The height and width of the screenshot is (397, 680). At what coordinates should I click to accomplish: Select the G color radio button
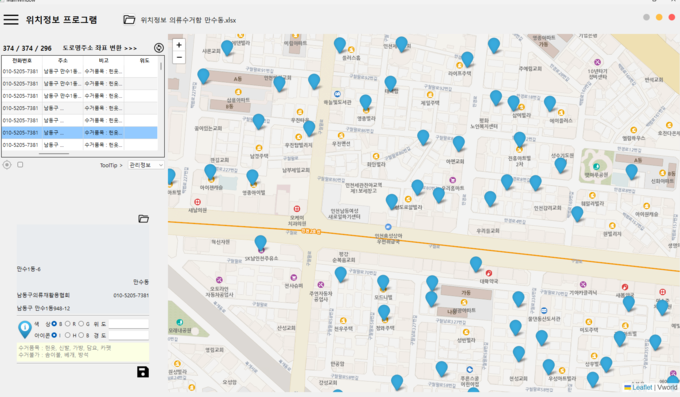[81, 324]
